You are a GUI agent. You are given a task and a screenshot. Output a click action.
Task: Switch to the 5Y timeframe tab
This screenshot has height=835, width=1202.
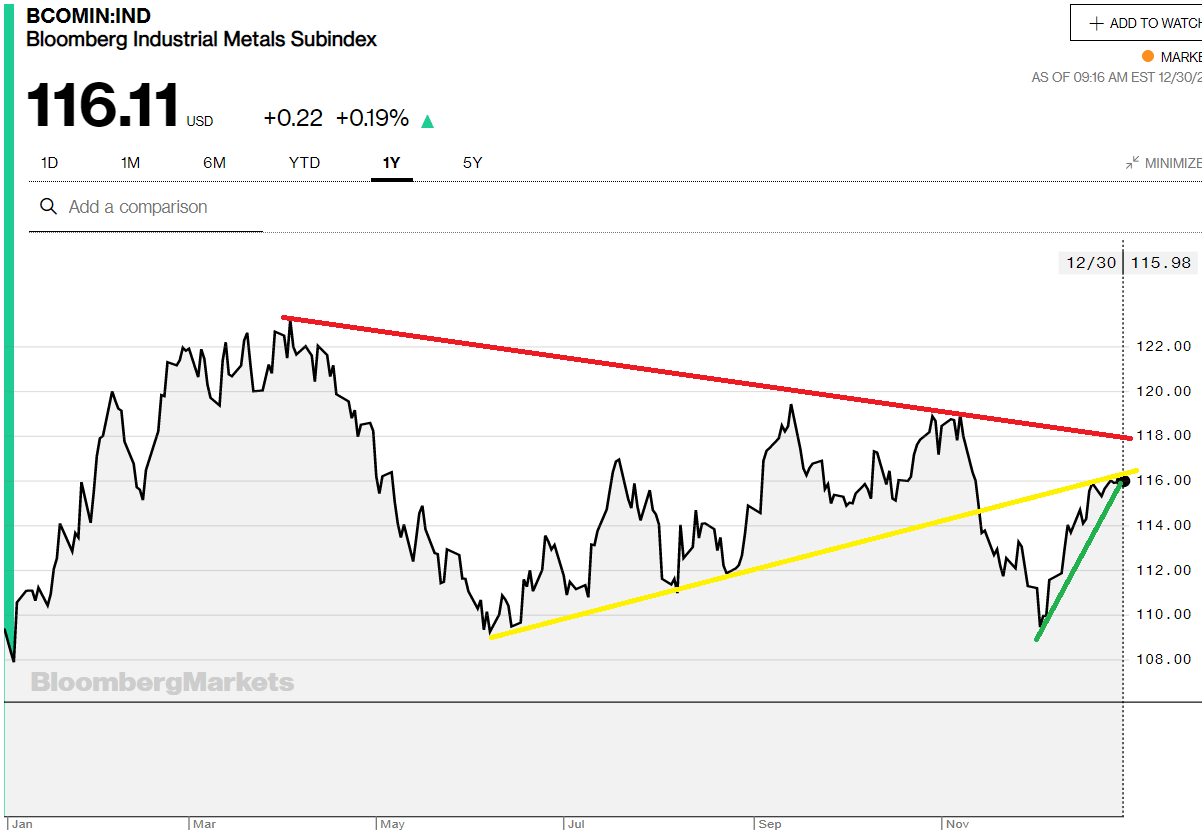tap(471, 162)
